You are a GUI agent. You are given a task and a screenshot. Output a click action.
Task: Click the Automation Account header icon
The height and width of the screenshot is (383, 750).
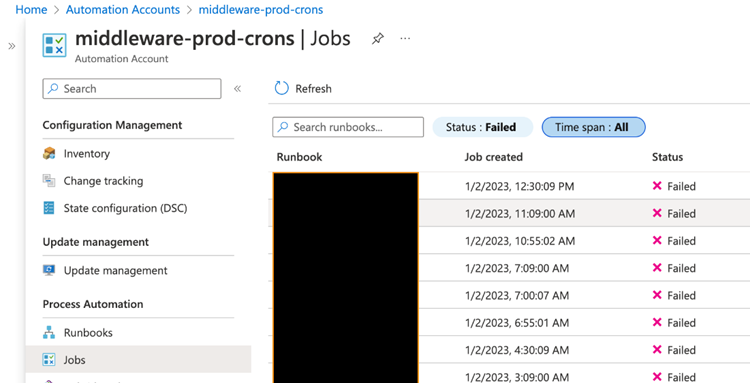[x=55, y=45]
